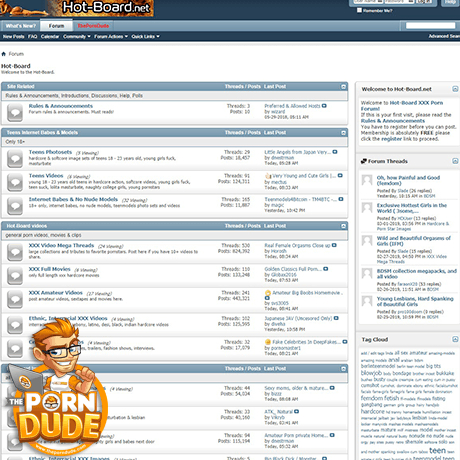Expand the Quick Links dropdown
460x460 pixels.
145,36
